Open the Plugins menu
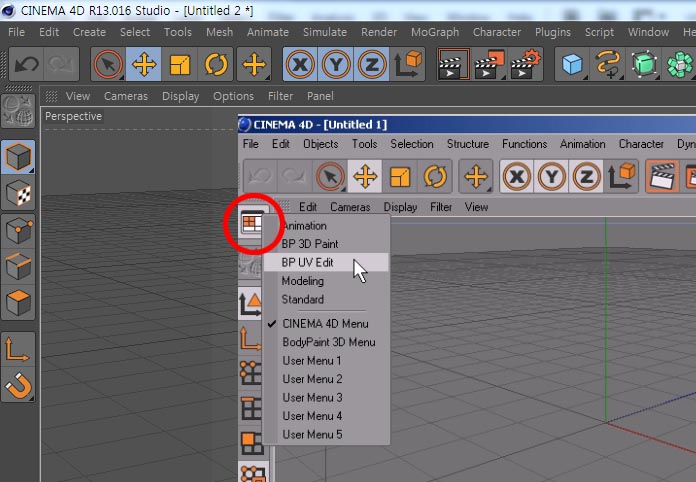Image resolution: width=696 pixels, height=482 pixels. click(x=553, y=32)
